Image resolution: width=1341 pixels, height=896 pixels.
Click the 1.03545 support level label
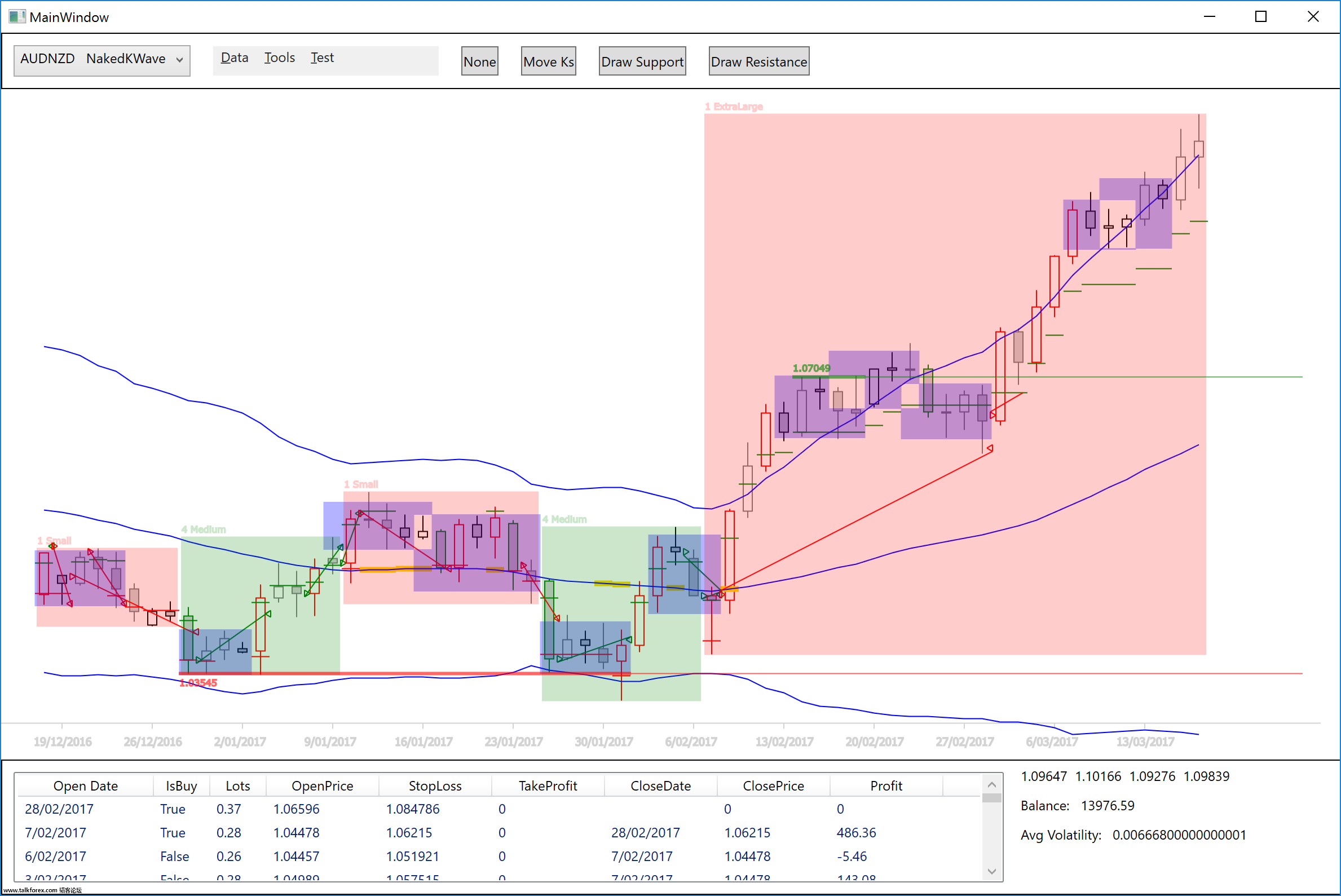[198, 683]
